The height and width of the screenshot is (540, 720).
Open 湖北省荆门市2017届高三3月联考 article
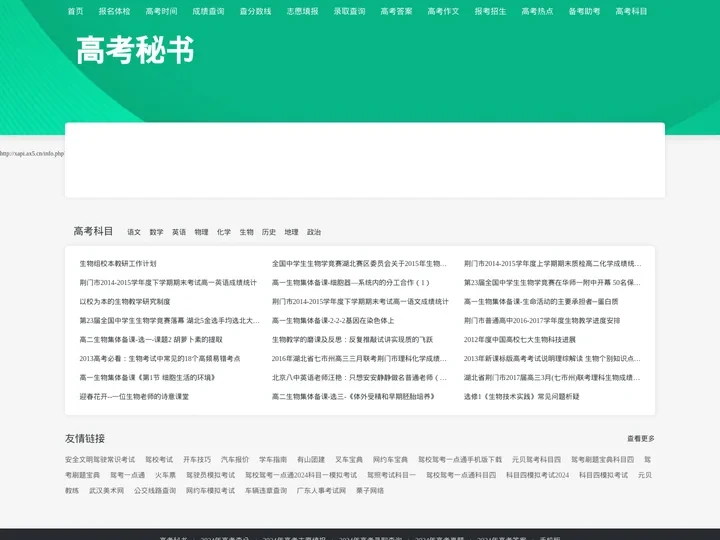552,378
